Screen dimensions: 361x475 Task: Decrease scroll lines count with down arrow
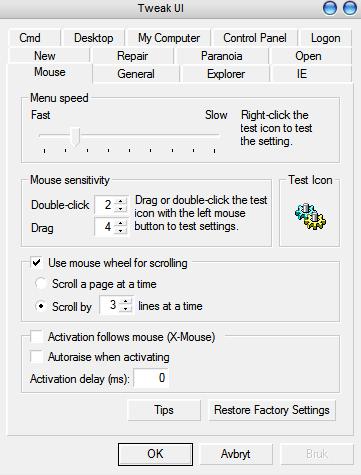pyautogui.click(x=126, y=309)
